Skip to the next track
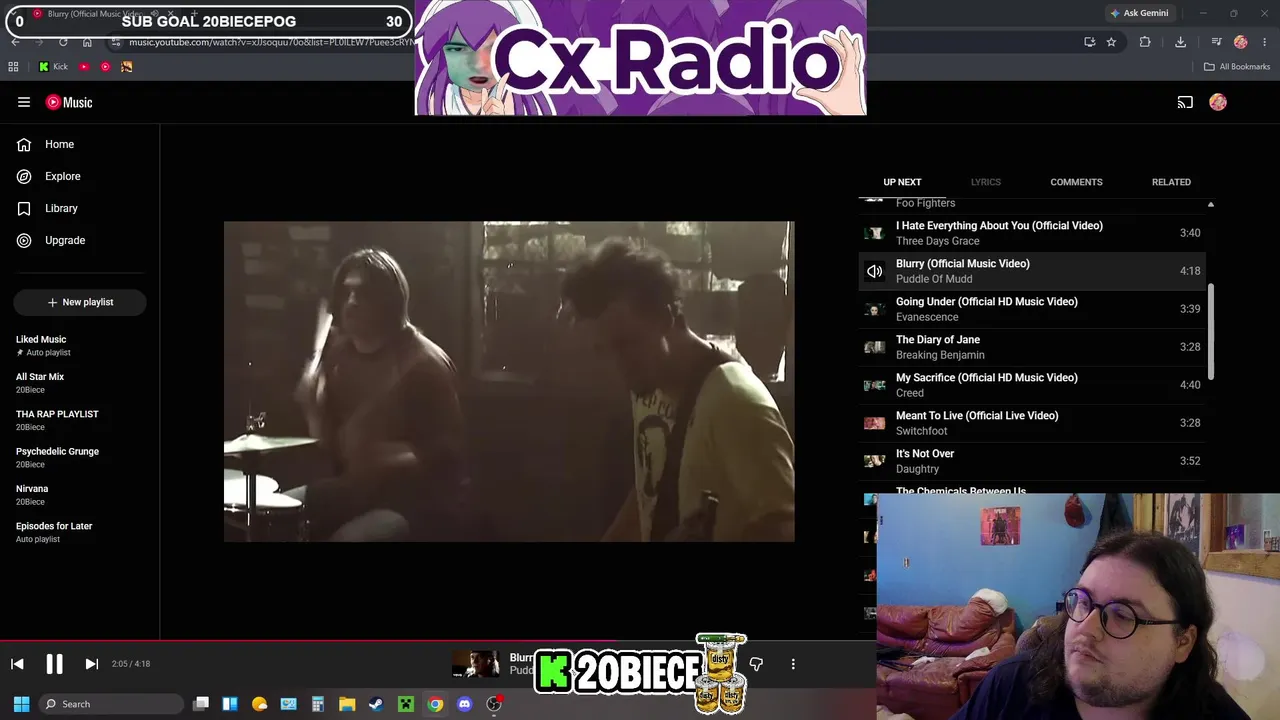Viewport: 1280px width, 720px height. click(x=91, y=664)
